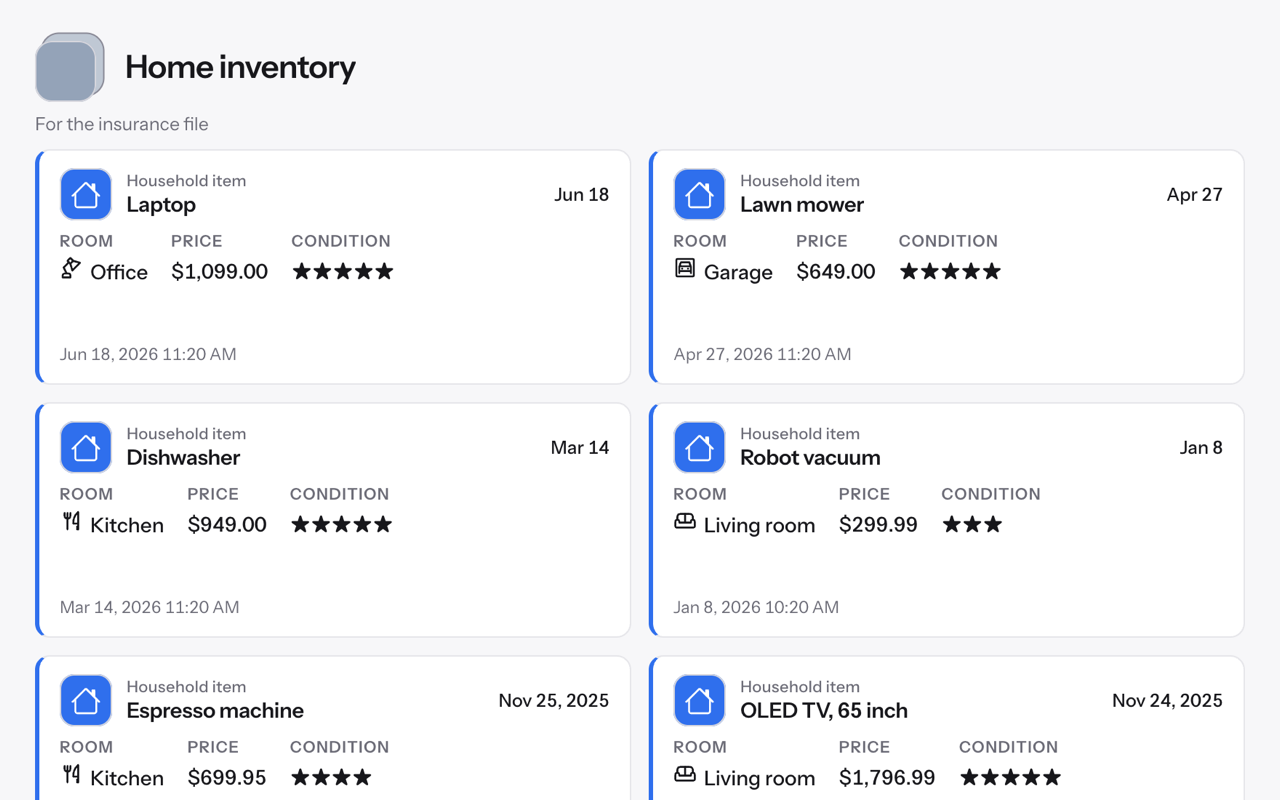Viewport: 1280px width, 800px height.
Task: Click the Laptop condition star rating
Action: [343, 271]
